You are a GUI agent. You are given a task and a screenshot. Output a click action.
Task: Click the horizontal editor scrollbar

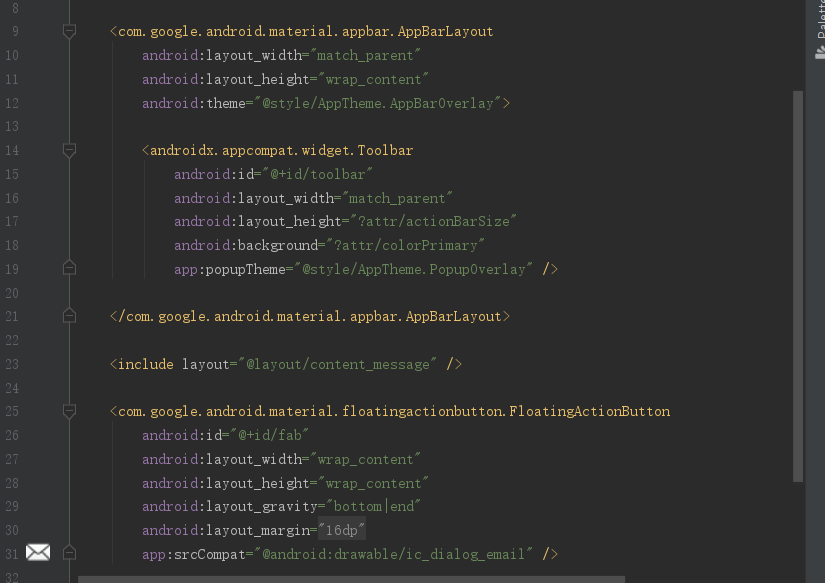pos(351,579)
